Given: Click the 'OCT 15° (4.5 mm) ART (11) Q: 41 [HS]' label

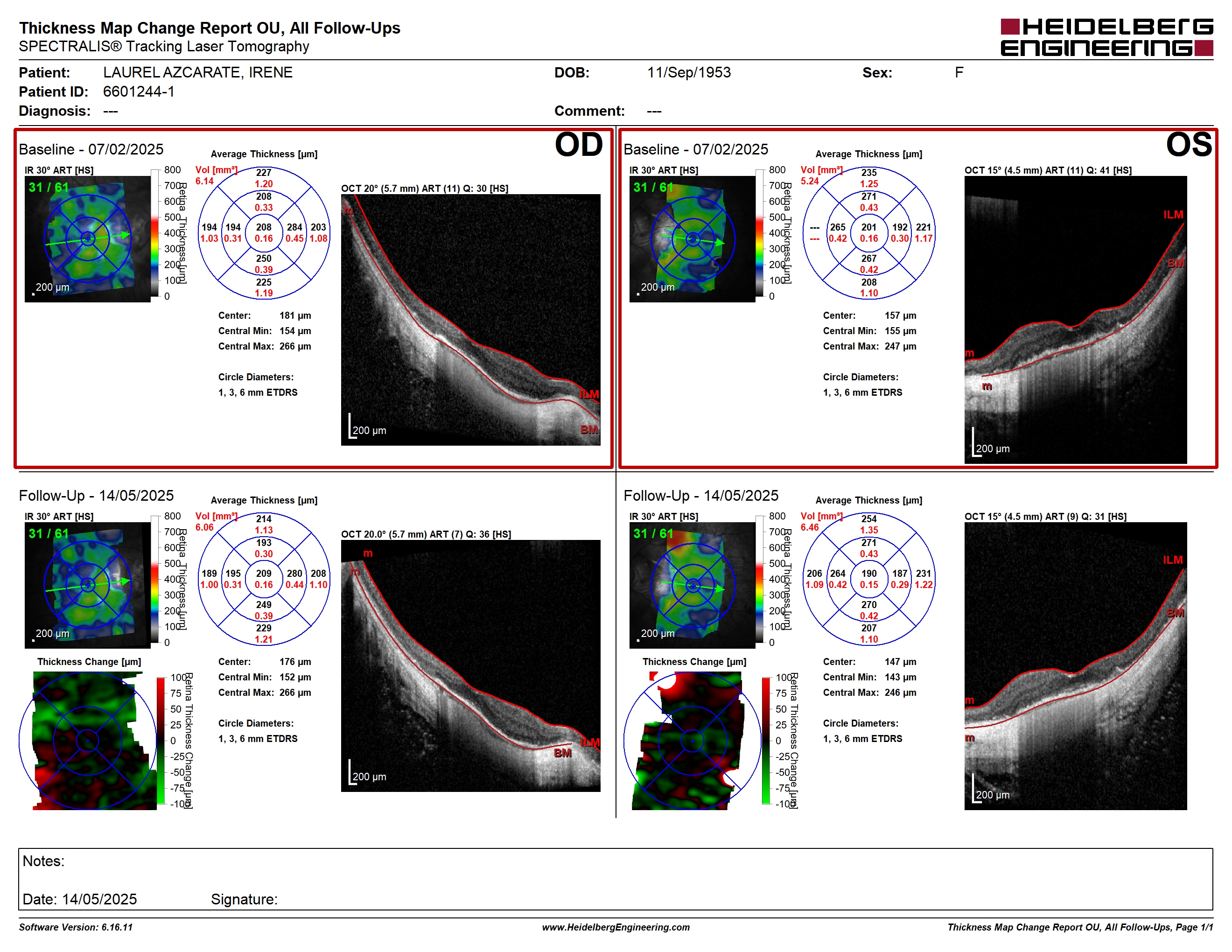Looking at the screenshot, I should [1048, 170].
